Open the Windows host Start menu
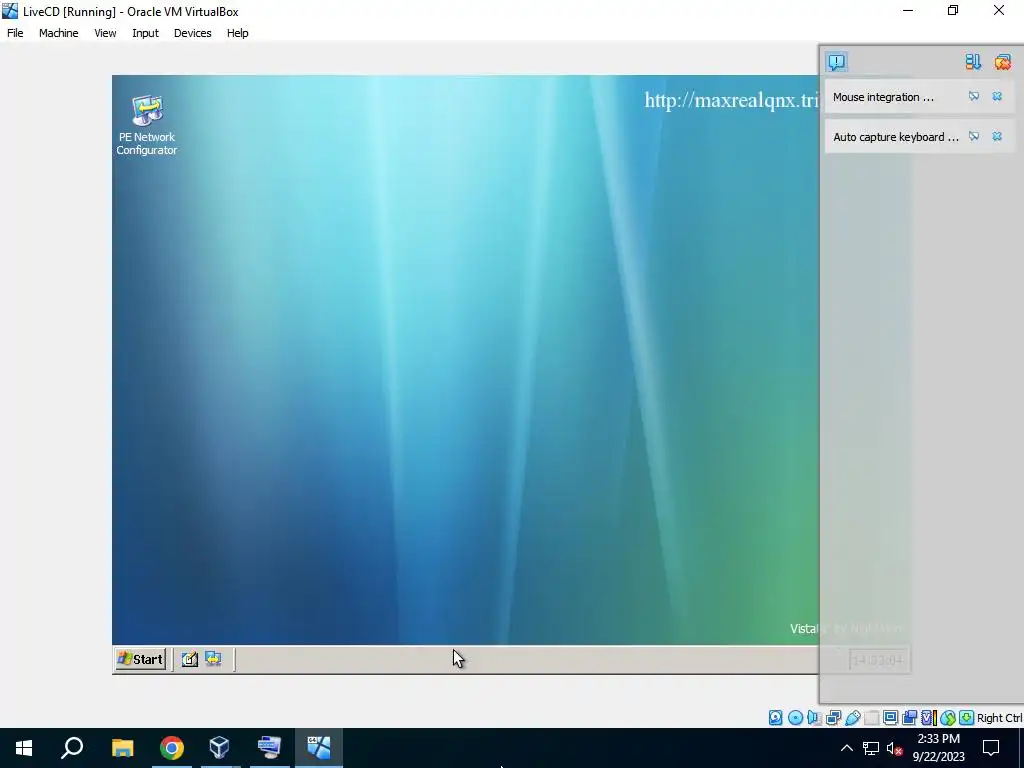The height and width of the screenshot is (768, 1024). pyautogui.click(x=24, y=748)
